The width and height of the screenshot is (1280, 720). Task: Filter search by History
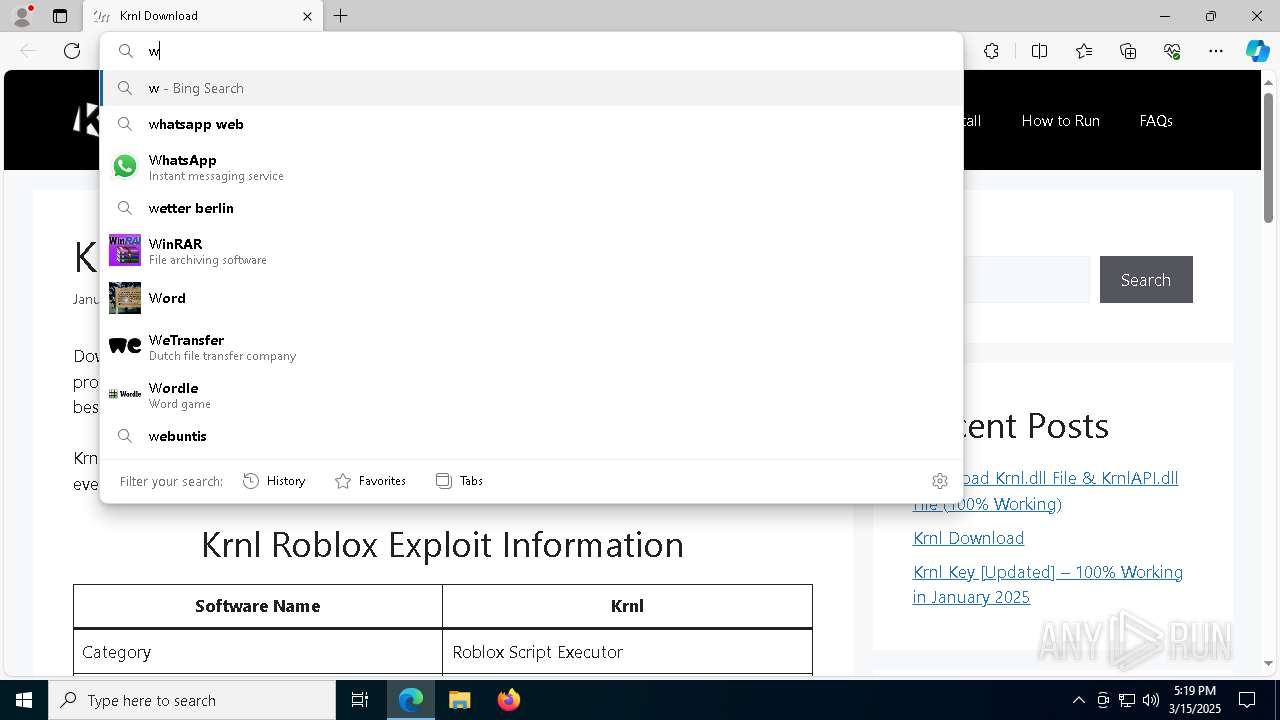pos(274,481)
